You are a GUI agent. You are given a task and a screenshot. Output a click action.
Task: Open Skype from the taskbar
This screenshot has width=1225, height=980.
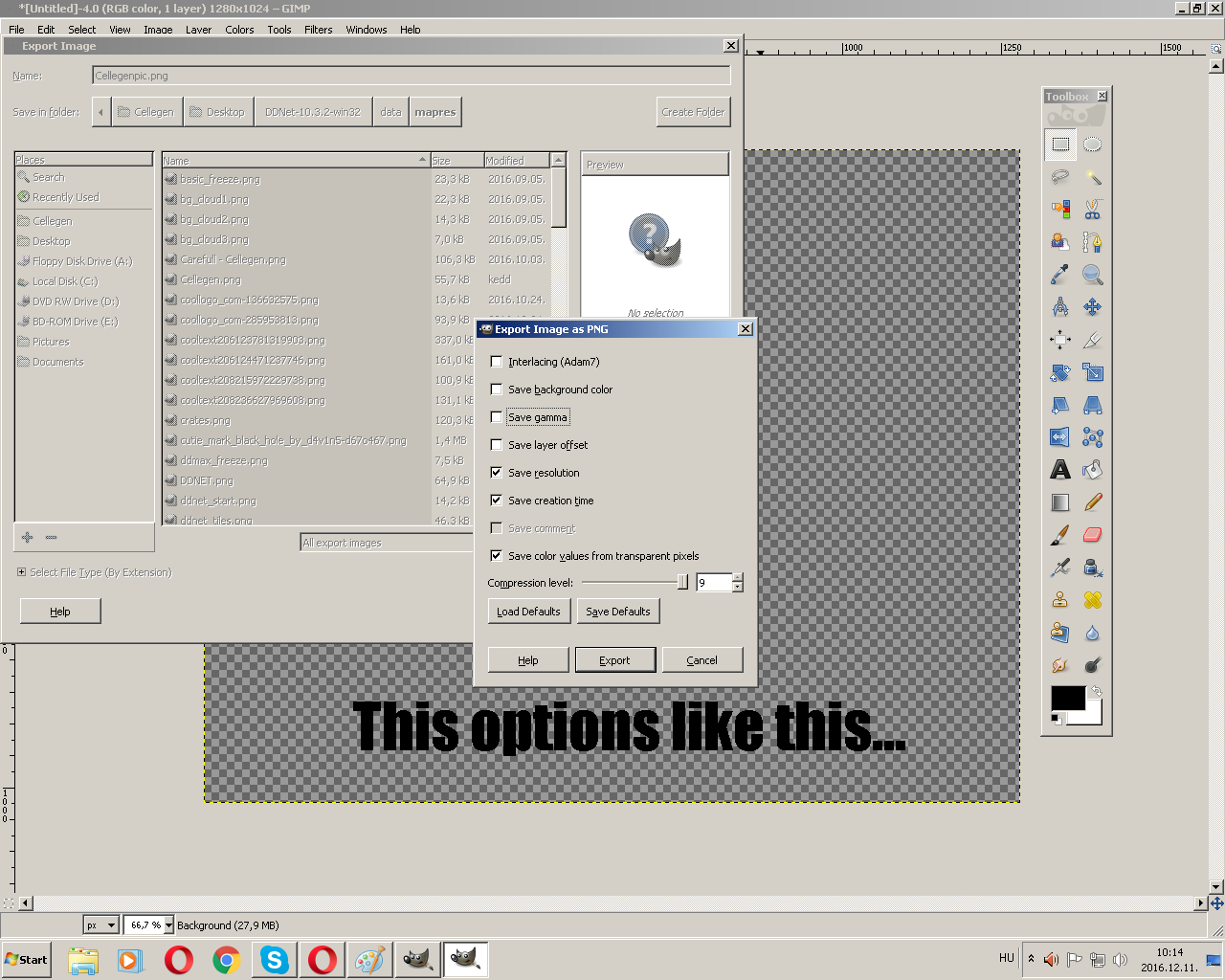tap(275, 959)
